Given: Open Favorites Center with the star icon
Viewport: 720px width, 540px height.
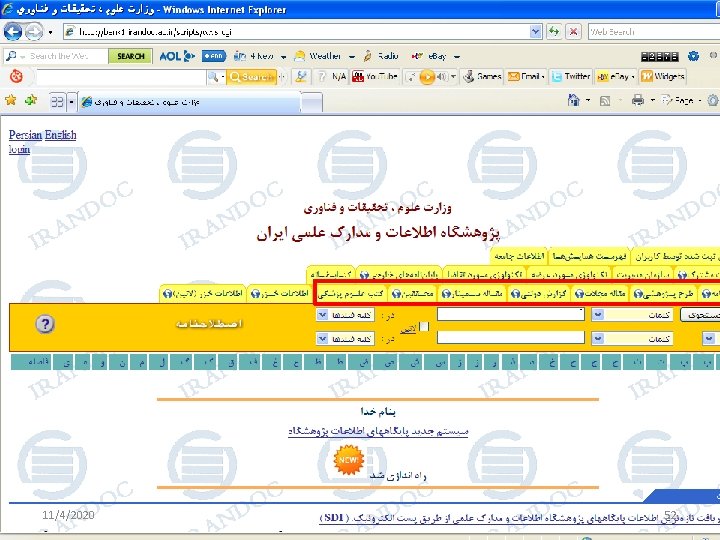Looking at the screenshot, I should click(11, 100).
